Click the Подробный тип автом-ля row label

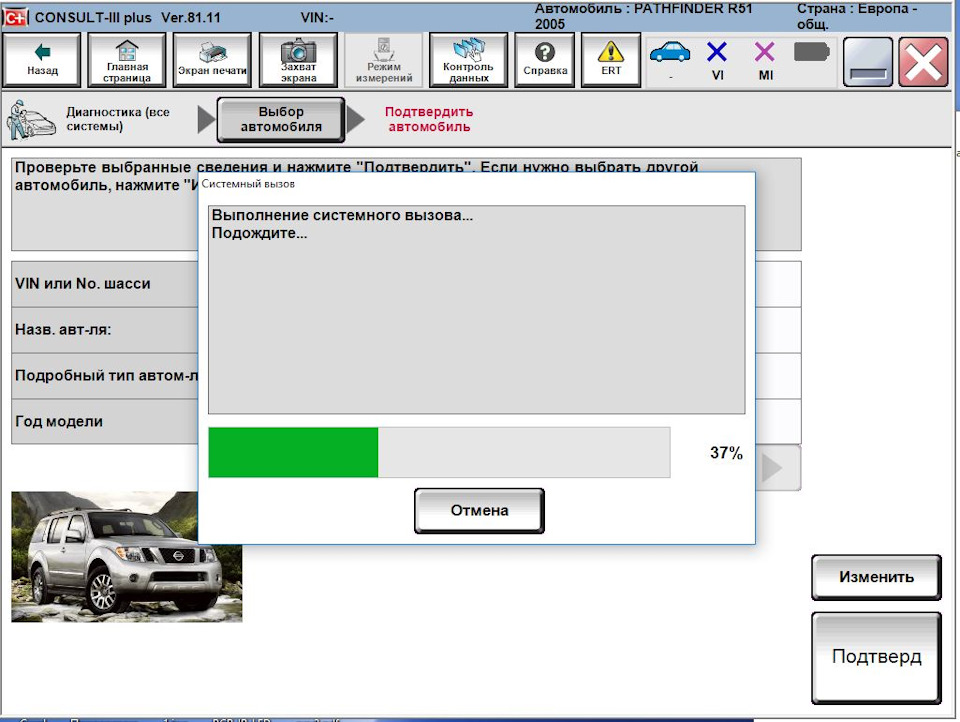click(x=107, y=375)
